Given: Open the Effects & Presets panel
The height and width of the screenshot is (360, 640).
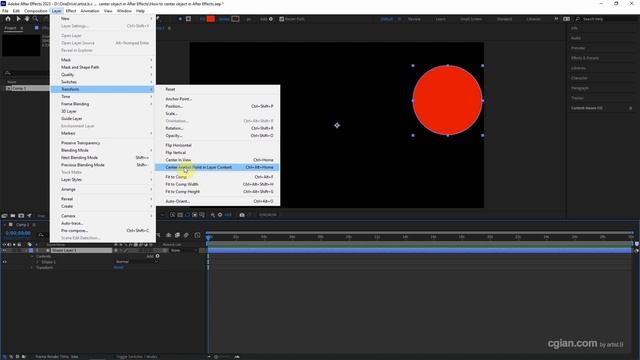Looking at the screenshot, I should 584,58.
